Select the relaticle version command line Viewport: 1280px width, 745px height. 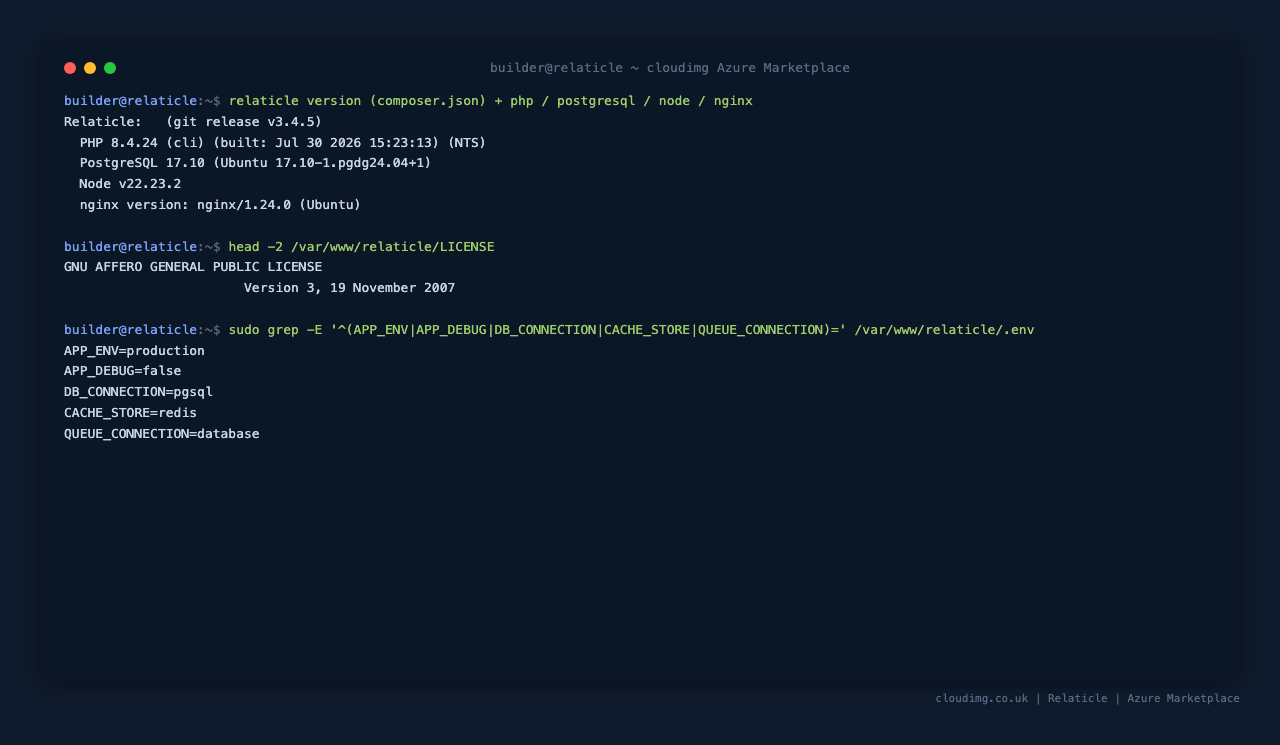pyautogui.click(x=408, y=101)
